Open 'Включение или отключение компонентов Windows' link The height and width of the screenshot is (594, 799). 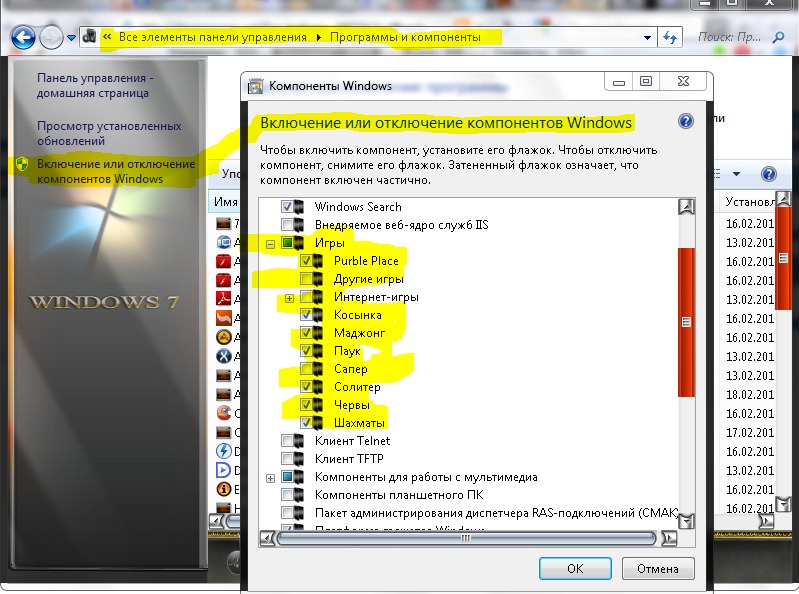coord(116,171)
